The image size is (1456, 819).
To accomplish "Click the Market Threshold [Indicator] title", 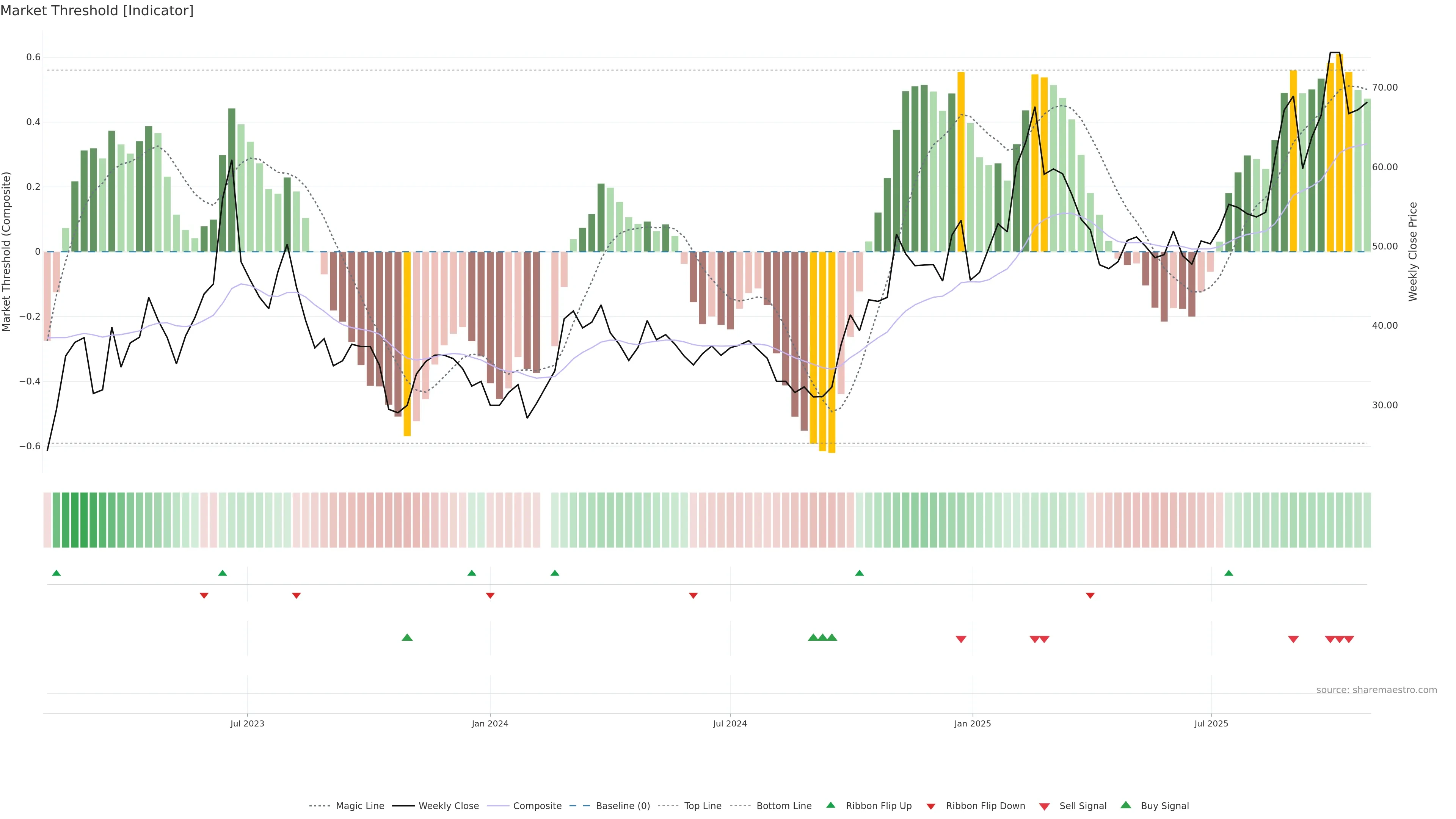I will coord(97,11).
